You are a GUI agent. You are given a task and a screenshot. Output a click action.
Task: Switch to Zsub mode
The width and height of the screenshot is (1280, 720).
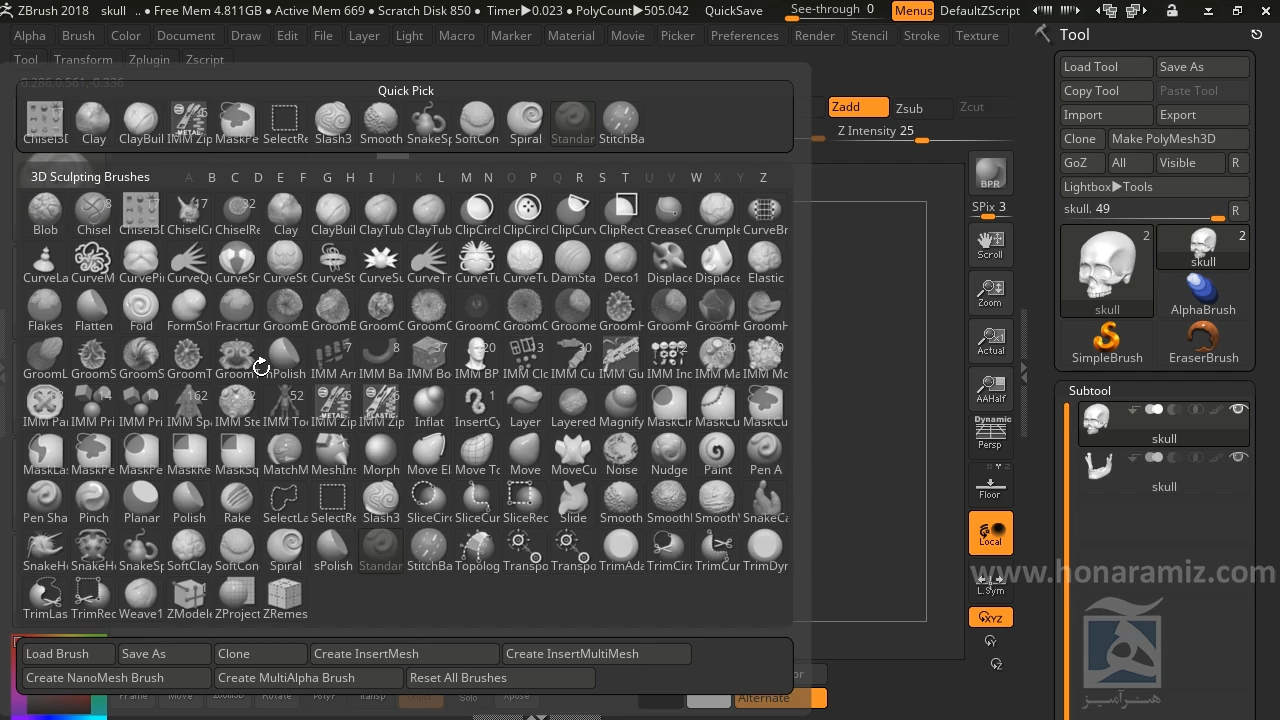[x=922, y=108]
